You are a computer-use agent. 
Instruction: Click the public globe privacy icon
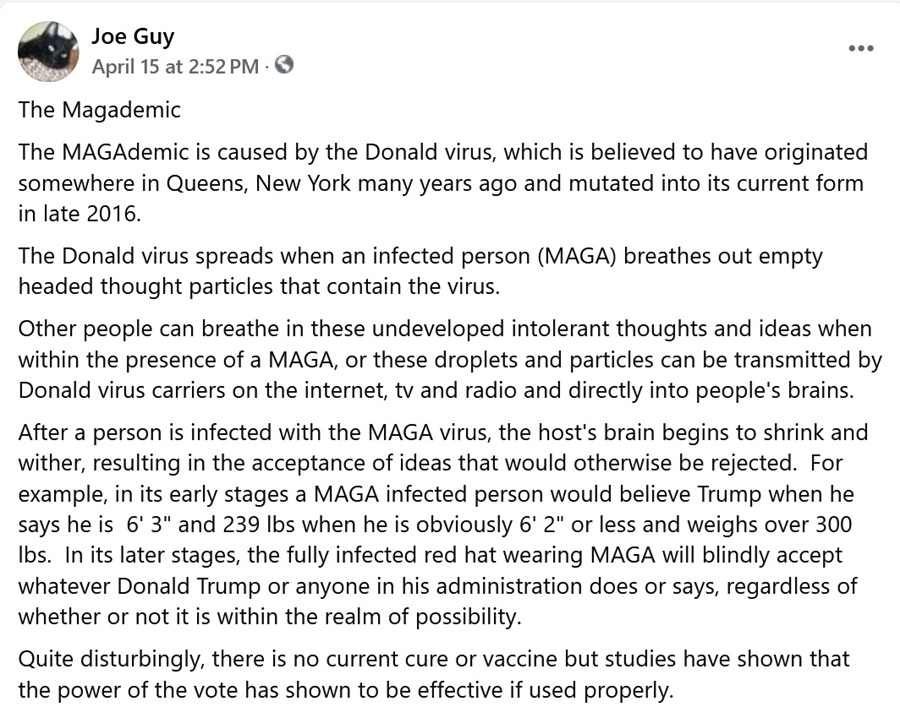click(x=284, y=66)
